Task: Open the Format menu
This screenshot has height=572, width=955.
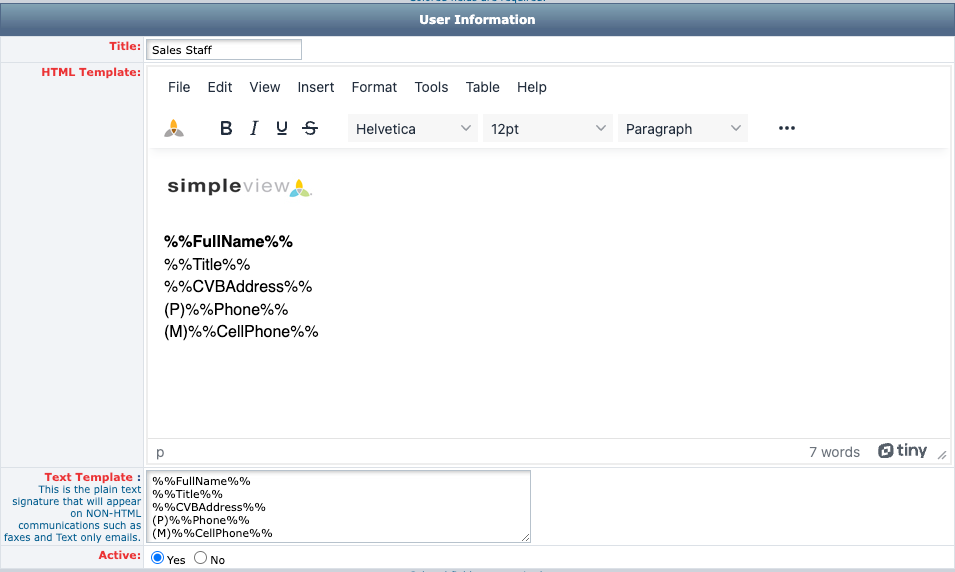Action: (374, 87)
